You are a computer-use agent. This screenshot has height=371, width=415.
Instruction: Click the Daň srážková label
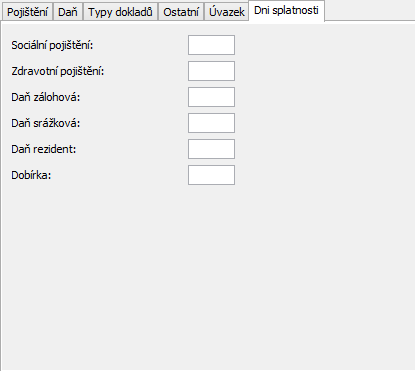click(46, 123)
